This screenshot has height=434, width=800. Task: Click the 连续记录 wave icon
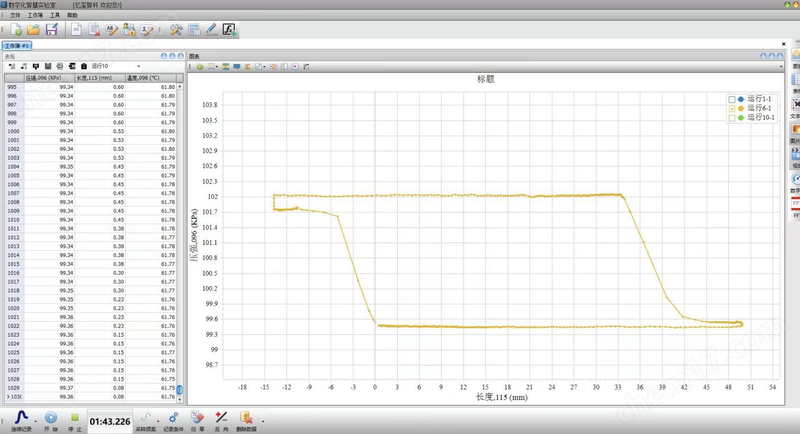click(21, 418)
